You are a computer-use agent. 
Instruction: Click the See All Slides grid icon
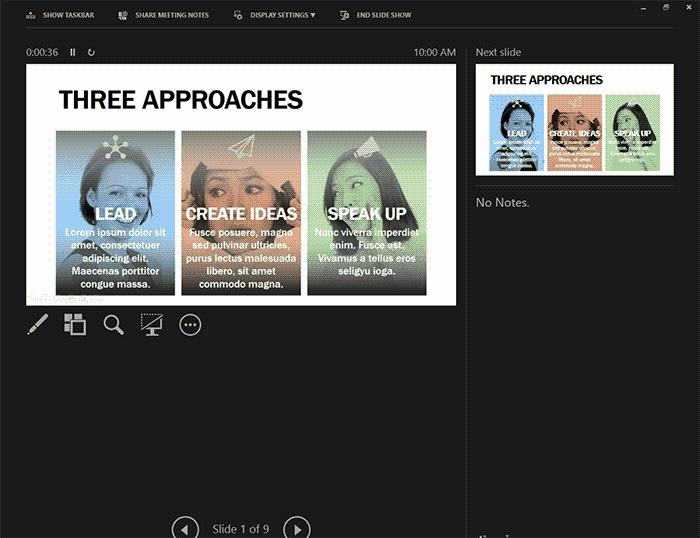[x=75, y=325]
